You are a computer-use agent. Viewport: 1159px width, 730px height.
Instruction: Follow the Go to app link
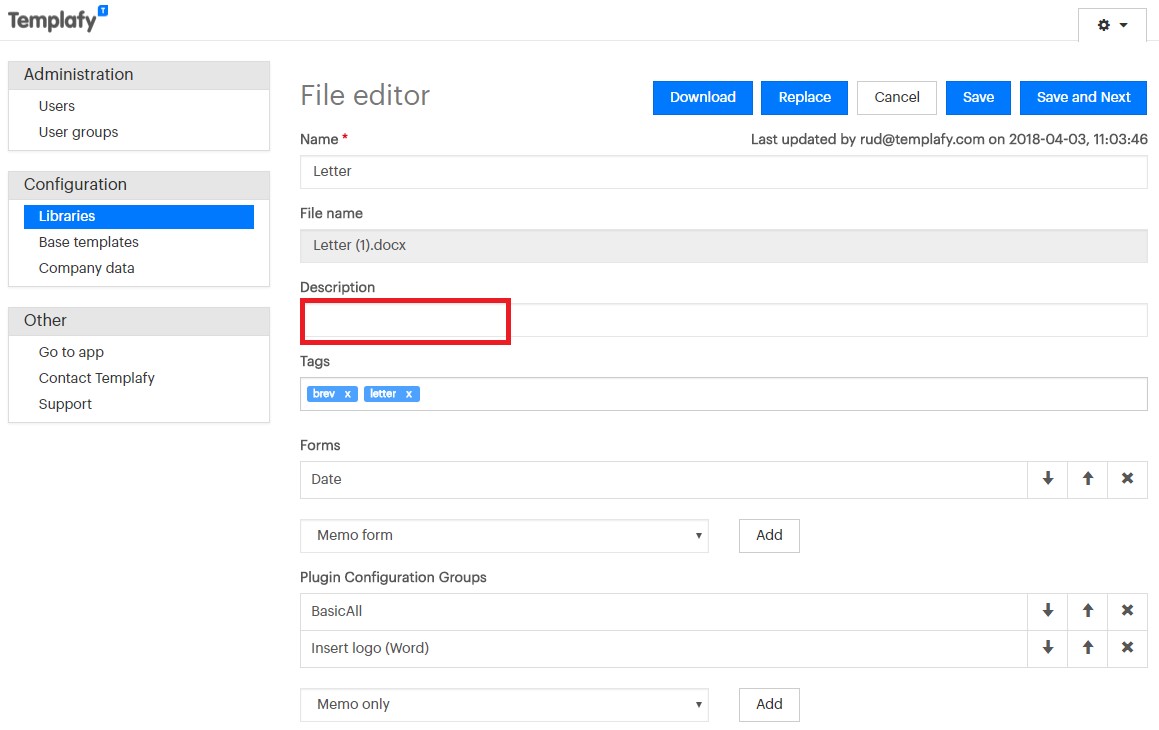click(71, 352)
